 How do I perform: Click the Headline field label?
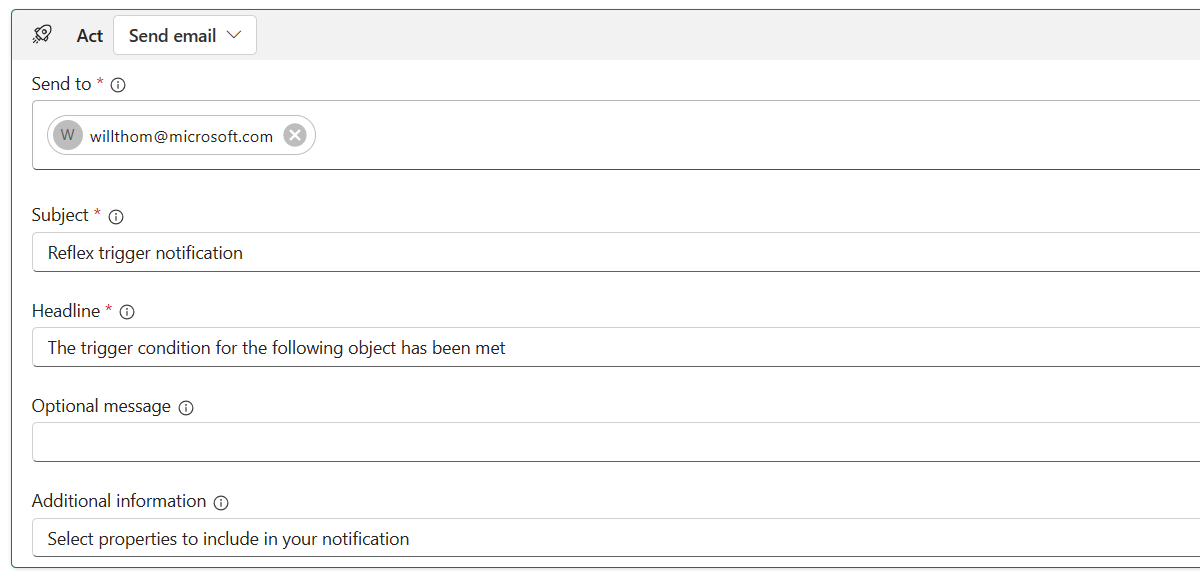tap(66, 311)
